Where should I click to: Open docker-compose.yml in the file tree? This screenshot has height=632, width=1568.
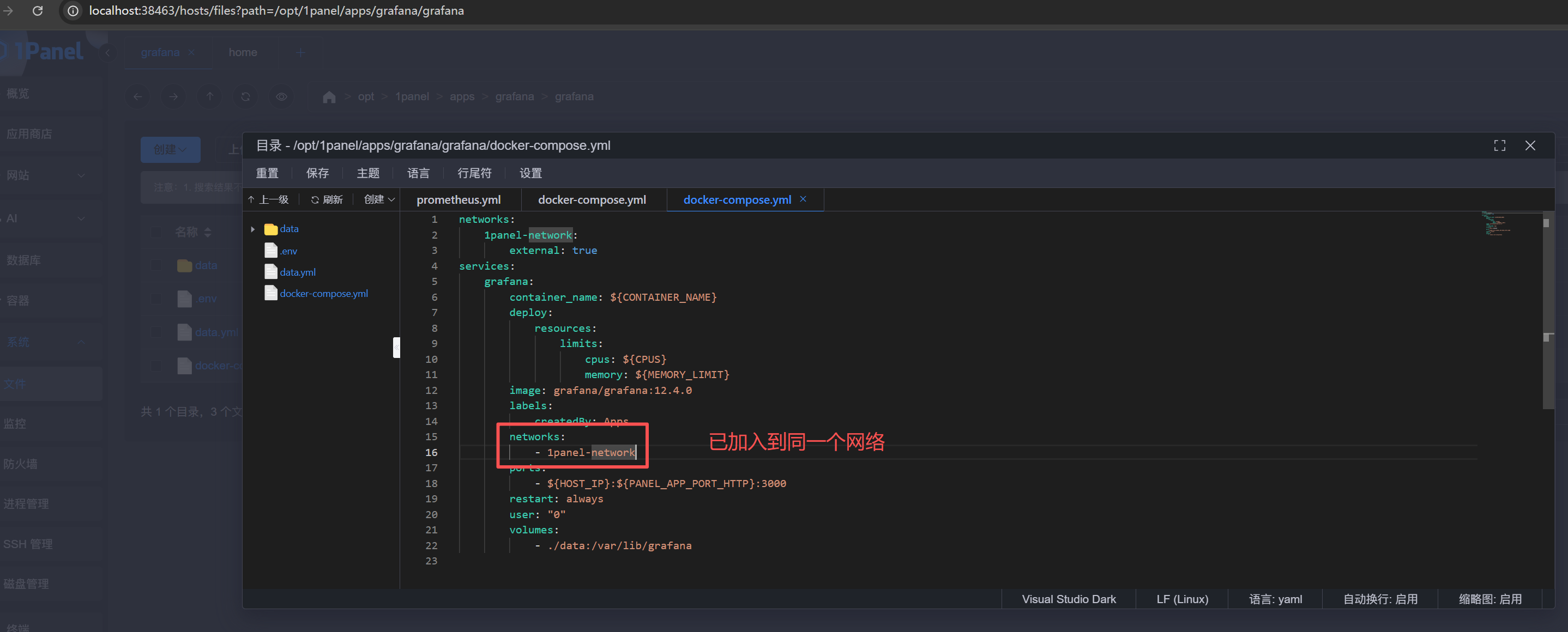coord(323,293)
